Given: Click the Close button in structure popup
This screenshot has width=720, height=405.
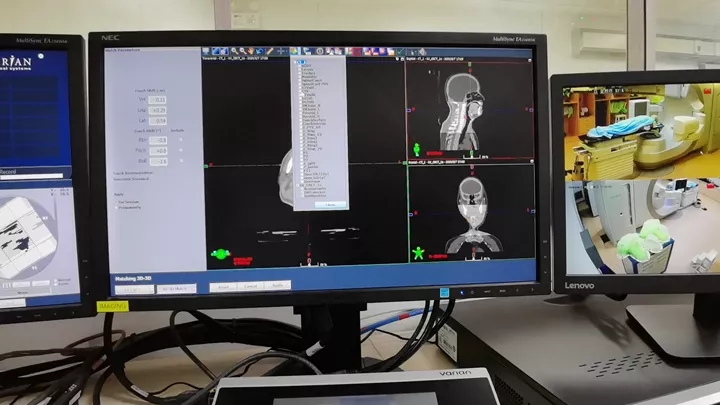Looking at the screenshot, I should (x=331, y=204).
